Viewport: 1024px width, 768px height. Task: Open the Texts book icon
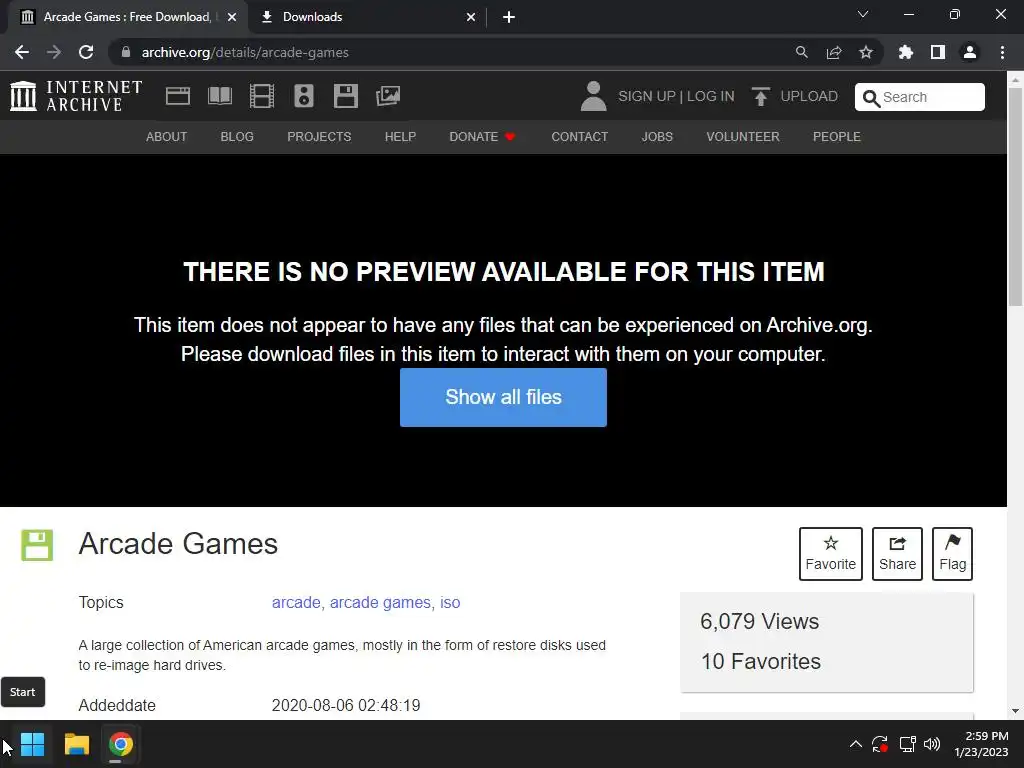[219, 96]
